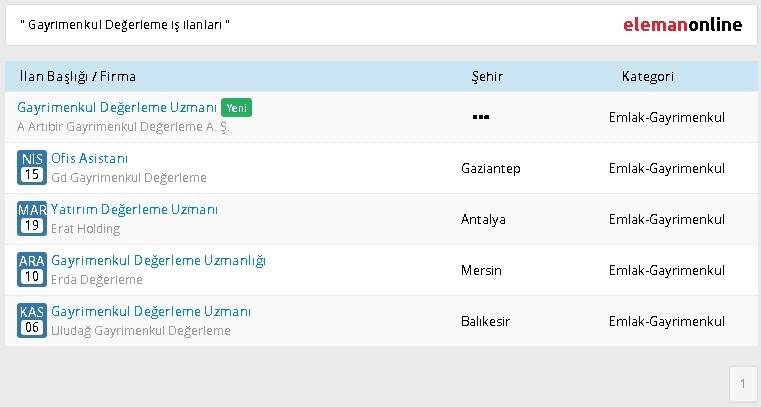Go to page 1 in pagination
Screen dimensions: 761x407
click(x=743, y=384)
